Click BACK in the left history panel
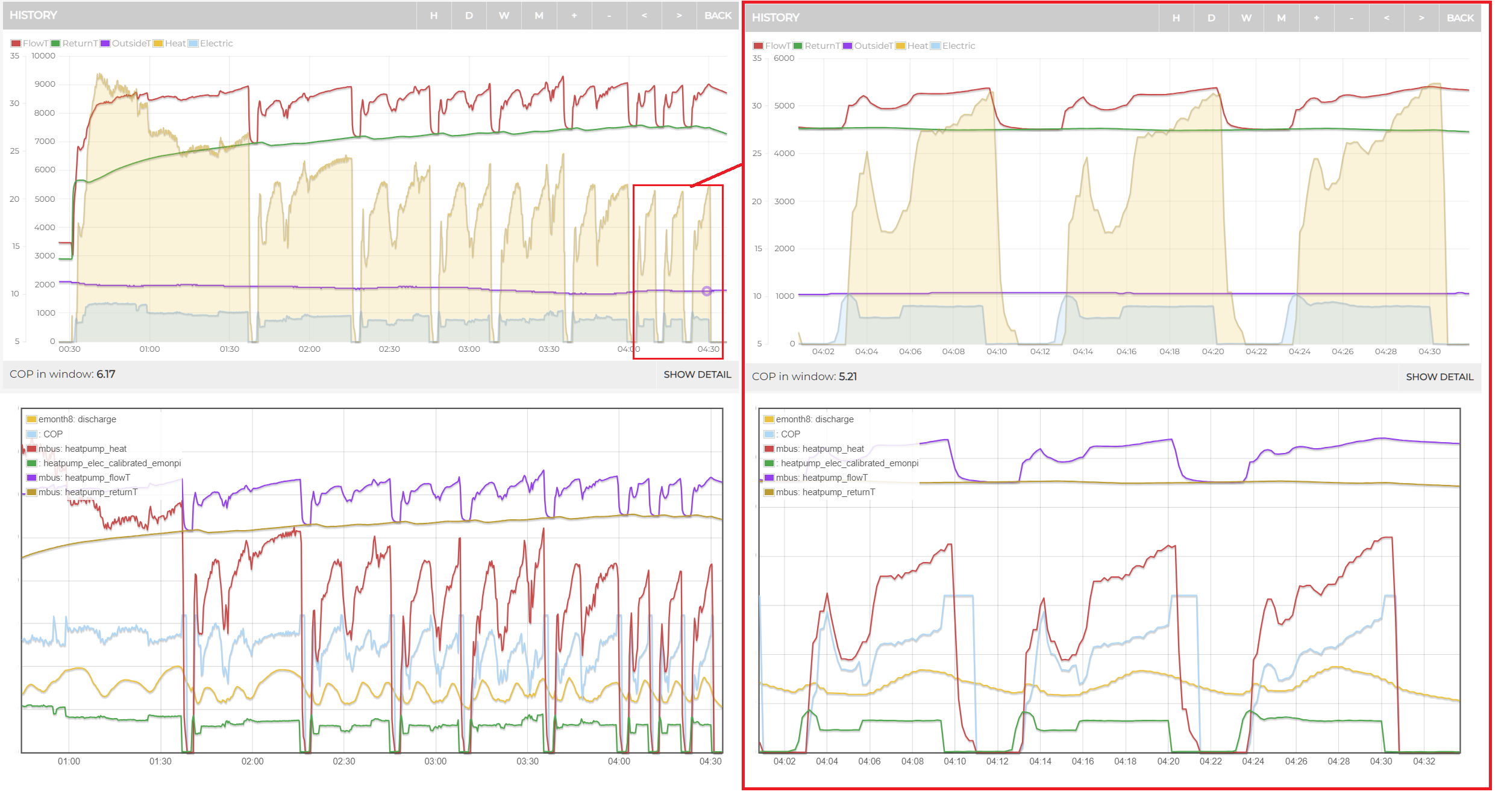The image size is (1504, 812). 718,16
